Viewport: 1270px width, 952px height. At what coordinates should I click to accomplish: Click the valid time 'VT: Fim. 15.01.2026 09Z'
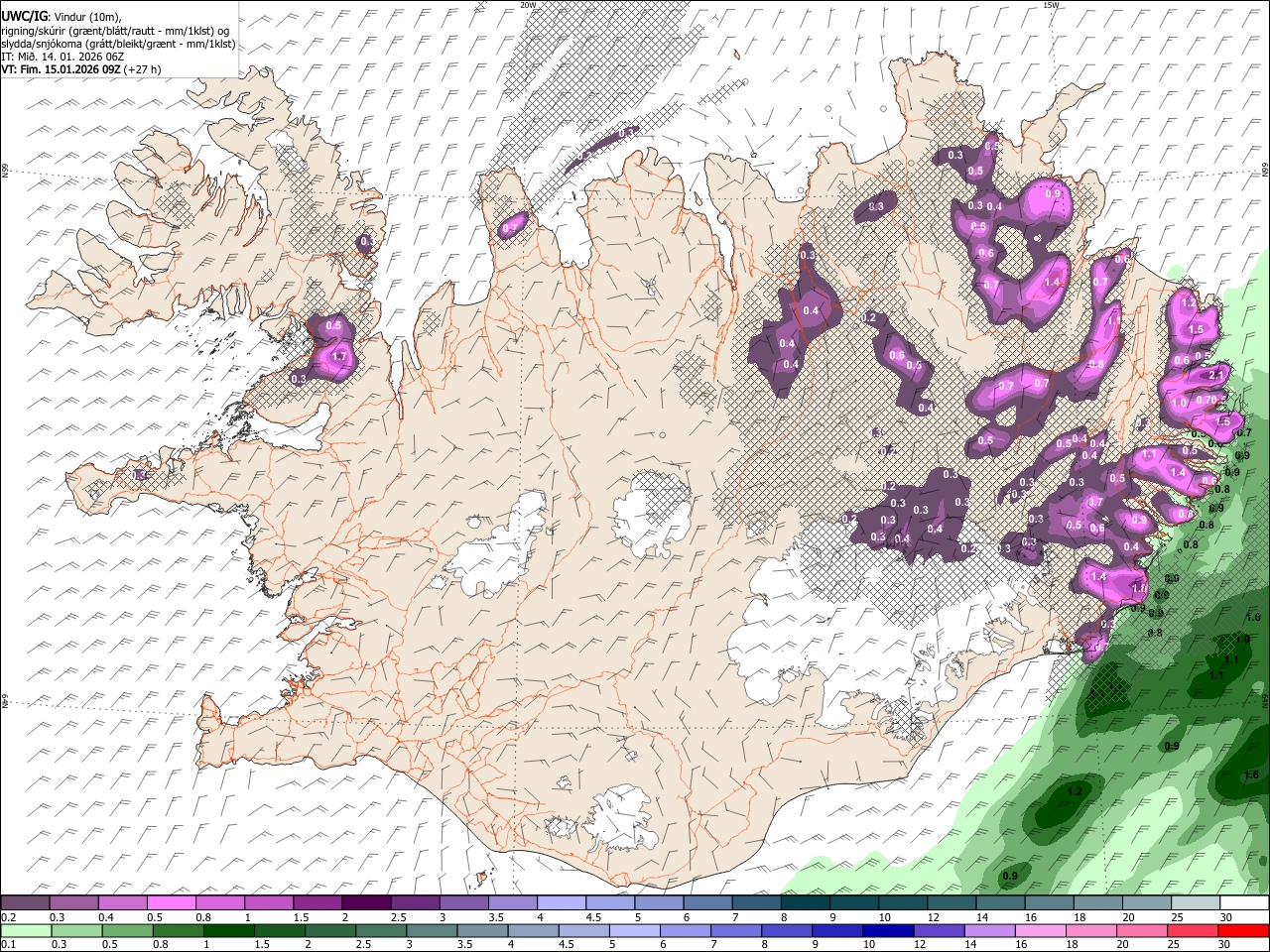[62, 69]
